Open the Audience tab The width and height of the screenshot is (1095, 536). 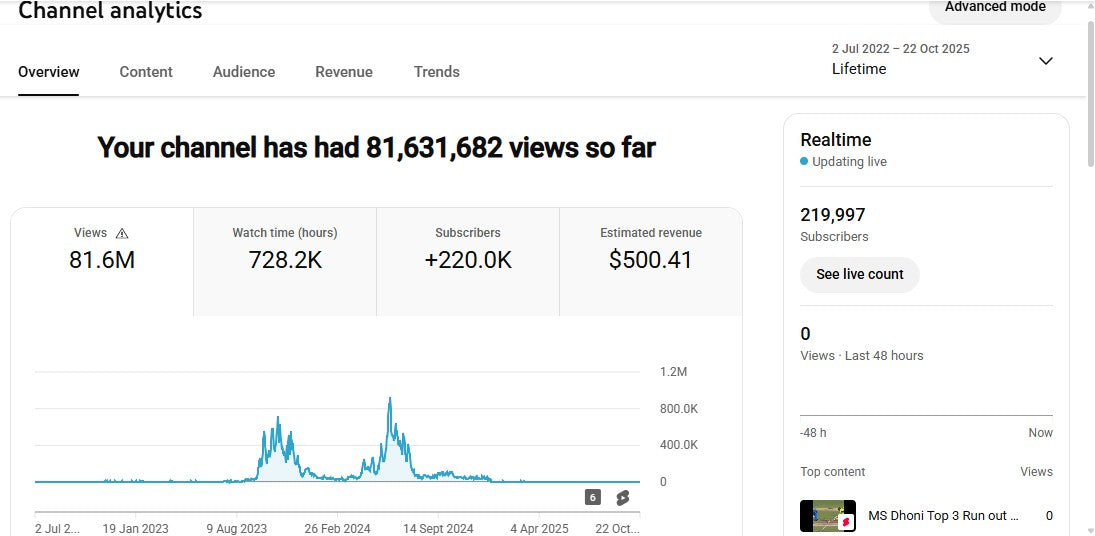[244, 72]
